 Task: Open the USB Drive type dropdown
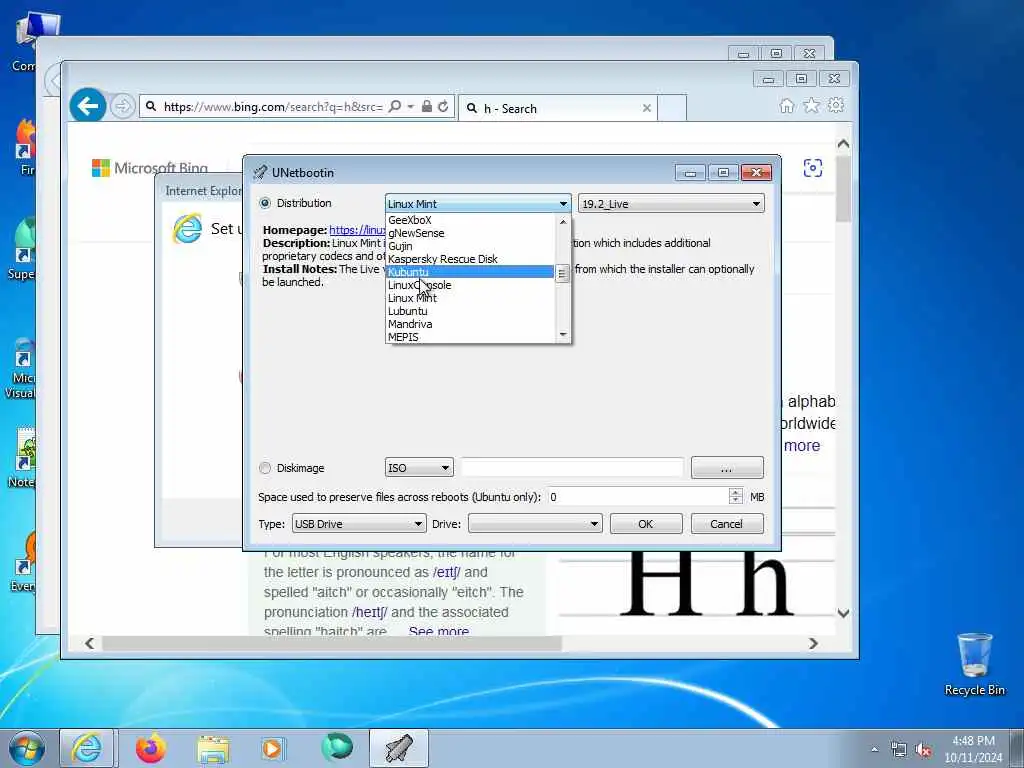[x=359, y=524]
